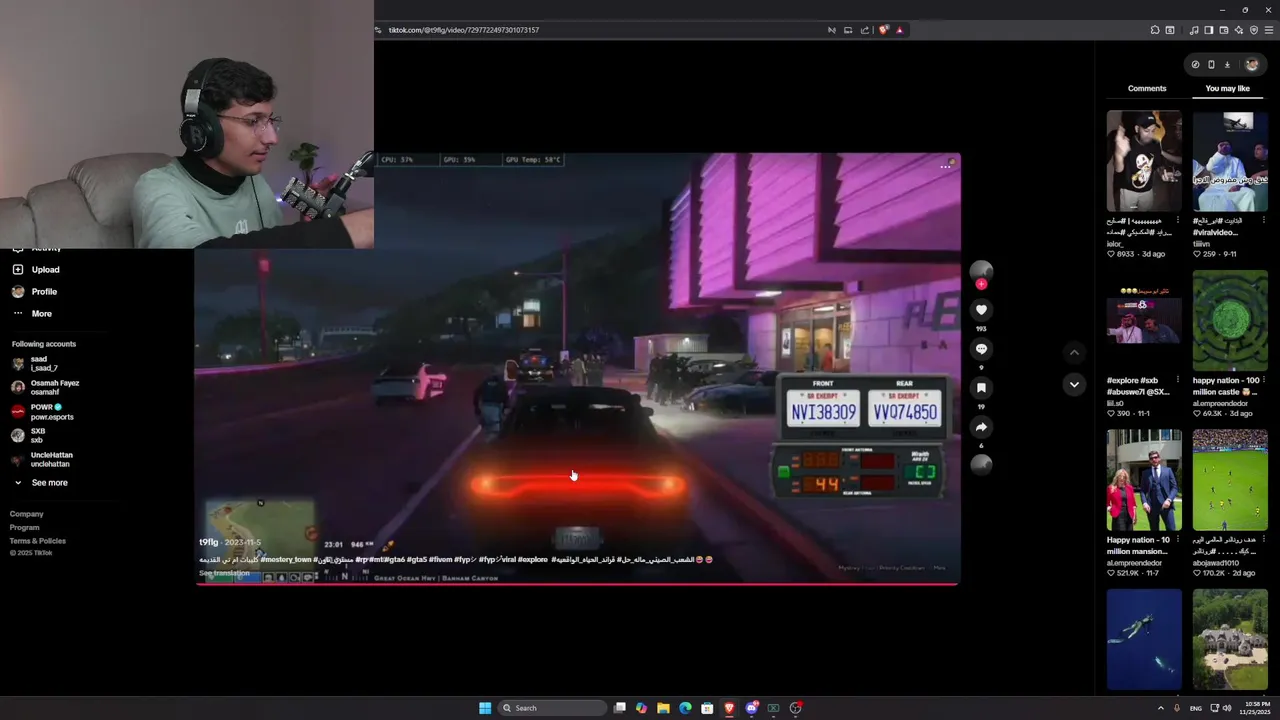Share the video using arrow icon

[x=981, y=427]
